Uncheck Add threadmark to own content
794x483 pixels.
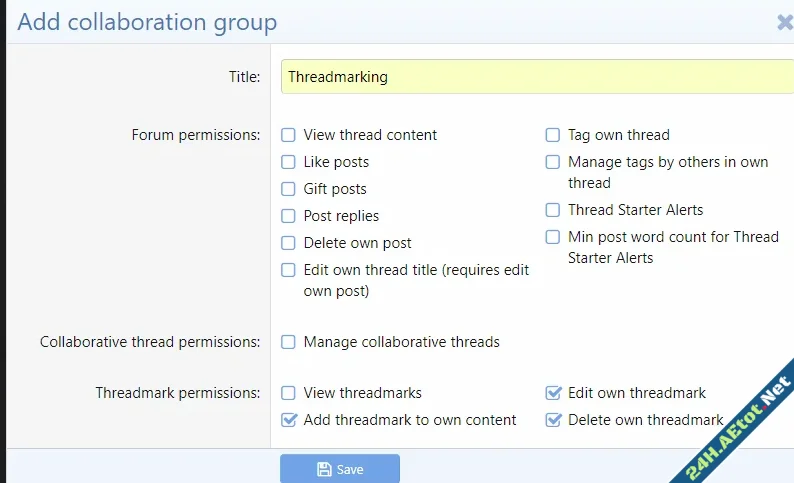288,420
